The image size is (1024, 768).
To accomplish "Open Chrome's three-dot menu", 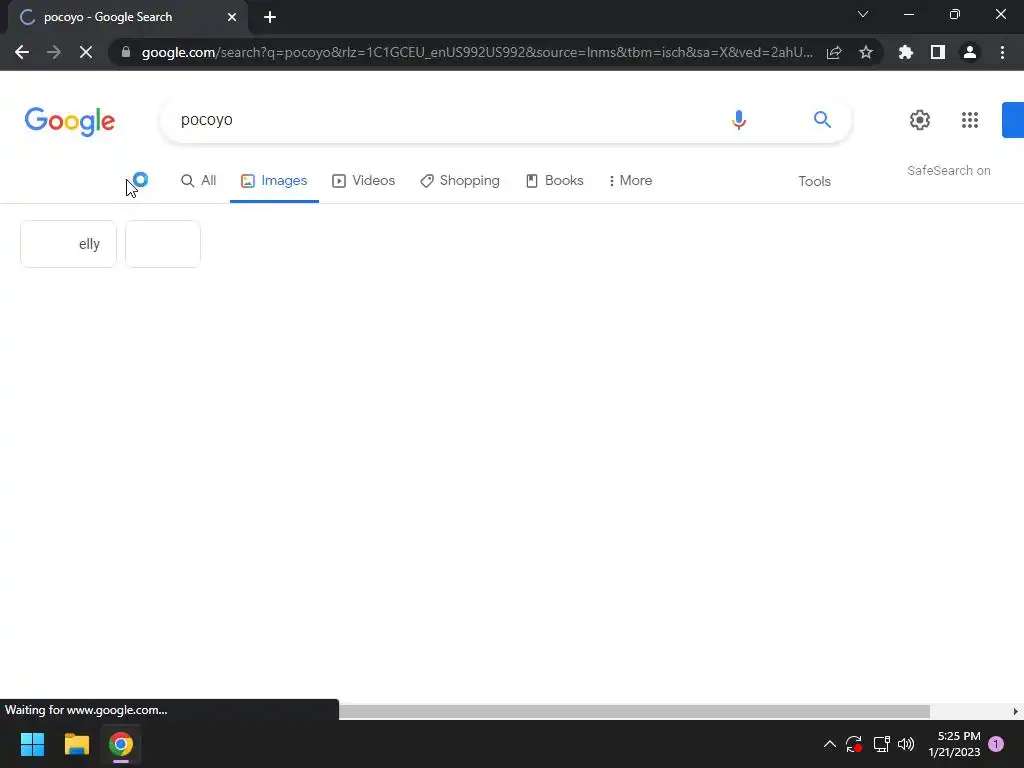I will (1002, 52).
